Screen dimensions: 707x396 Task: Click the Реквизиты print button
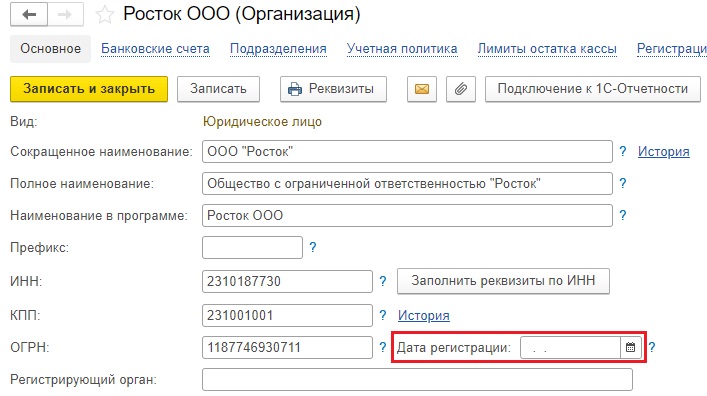point(333,89)
